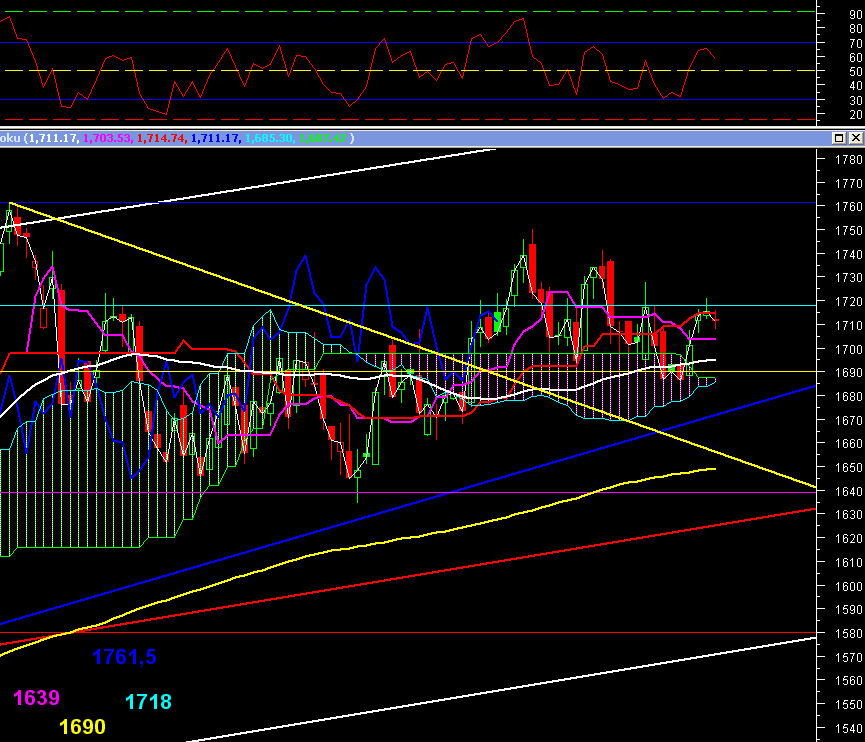Click the red value 1,714.74 in the header

(161, 138)
